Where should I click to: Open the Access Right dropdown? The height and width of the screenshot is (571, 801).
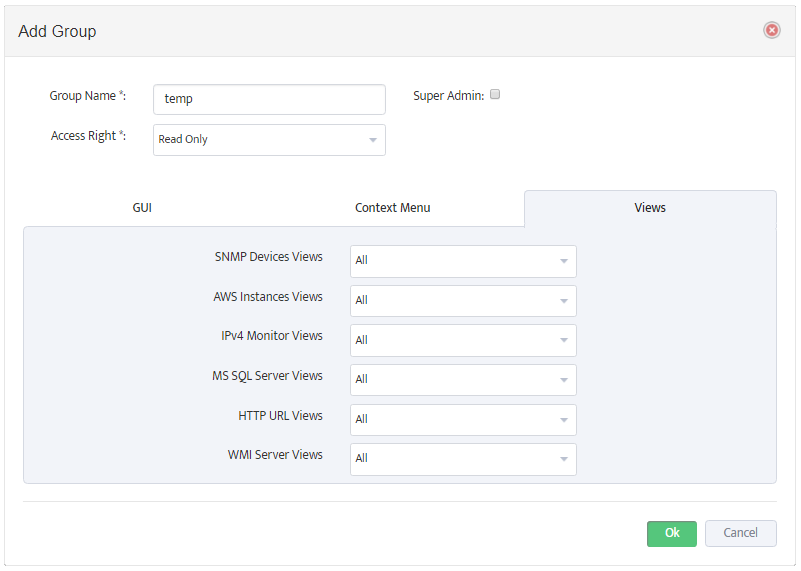[x=269, y=140]
